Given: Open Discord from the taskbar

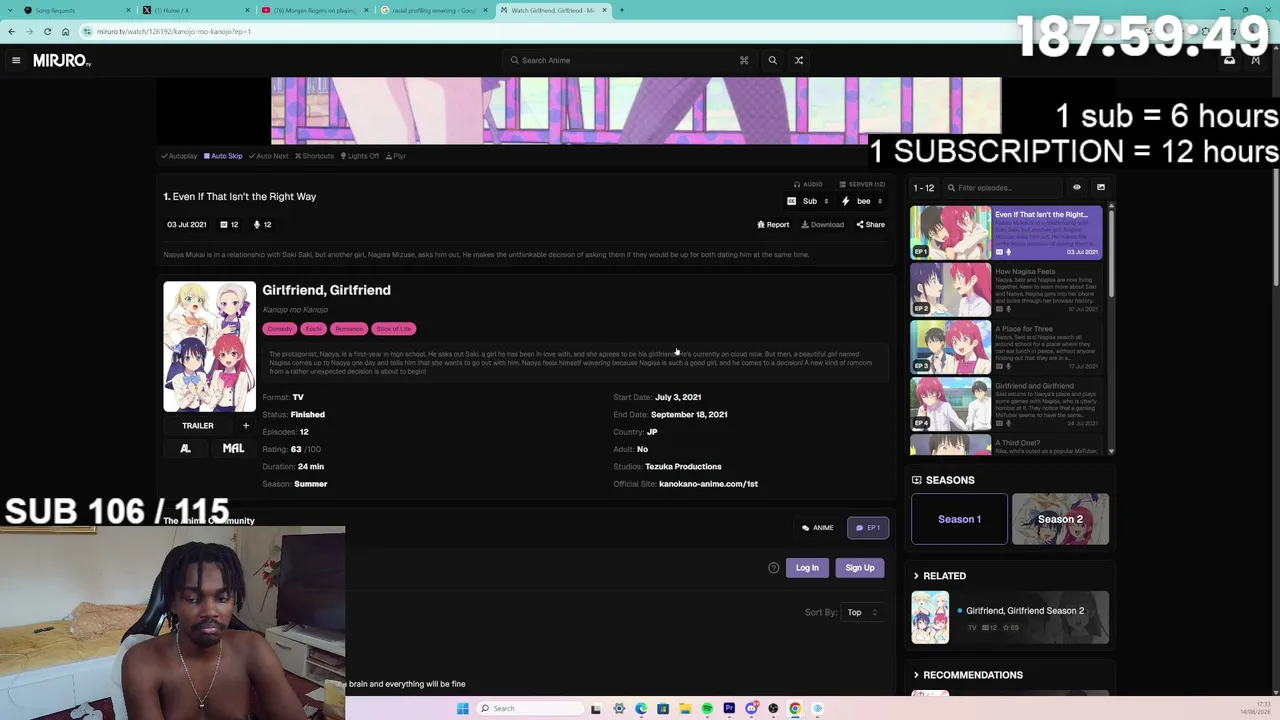Looking at the screenshot, I should 751,709.
